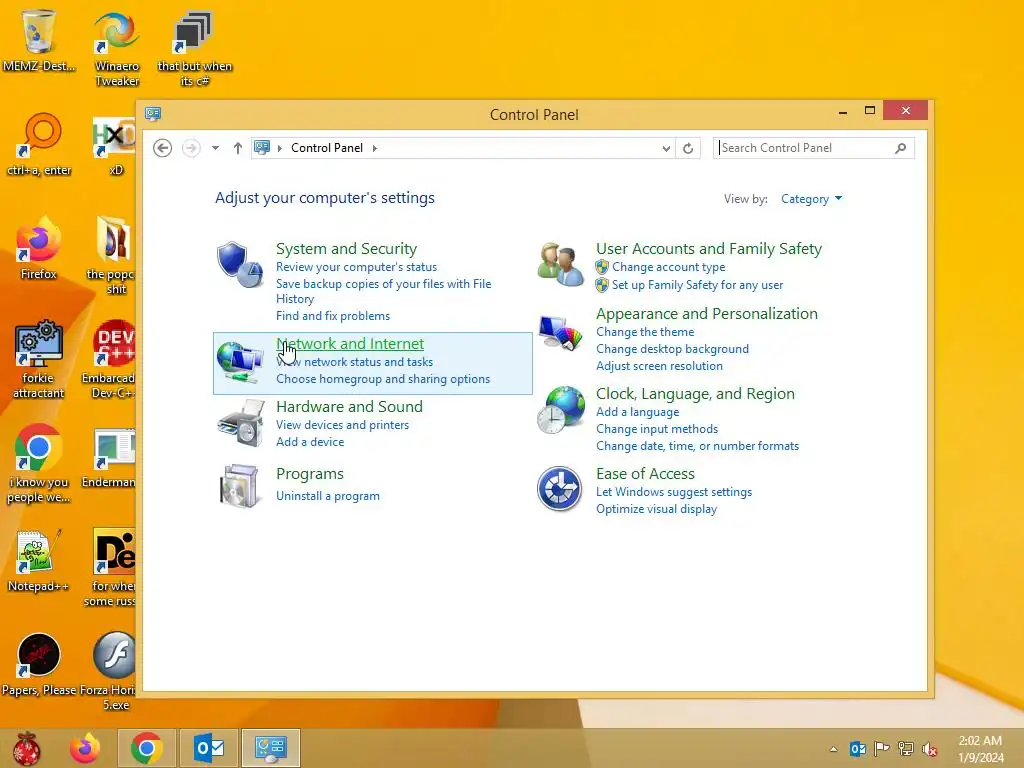
Task: Select 'forkie attractant' desktop shortcut
Action: [x=38, y=359]
